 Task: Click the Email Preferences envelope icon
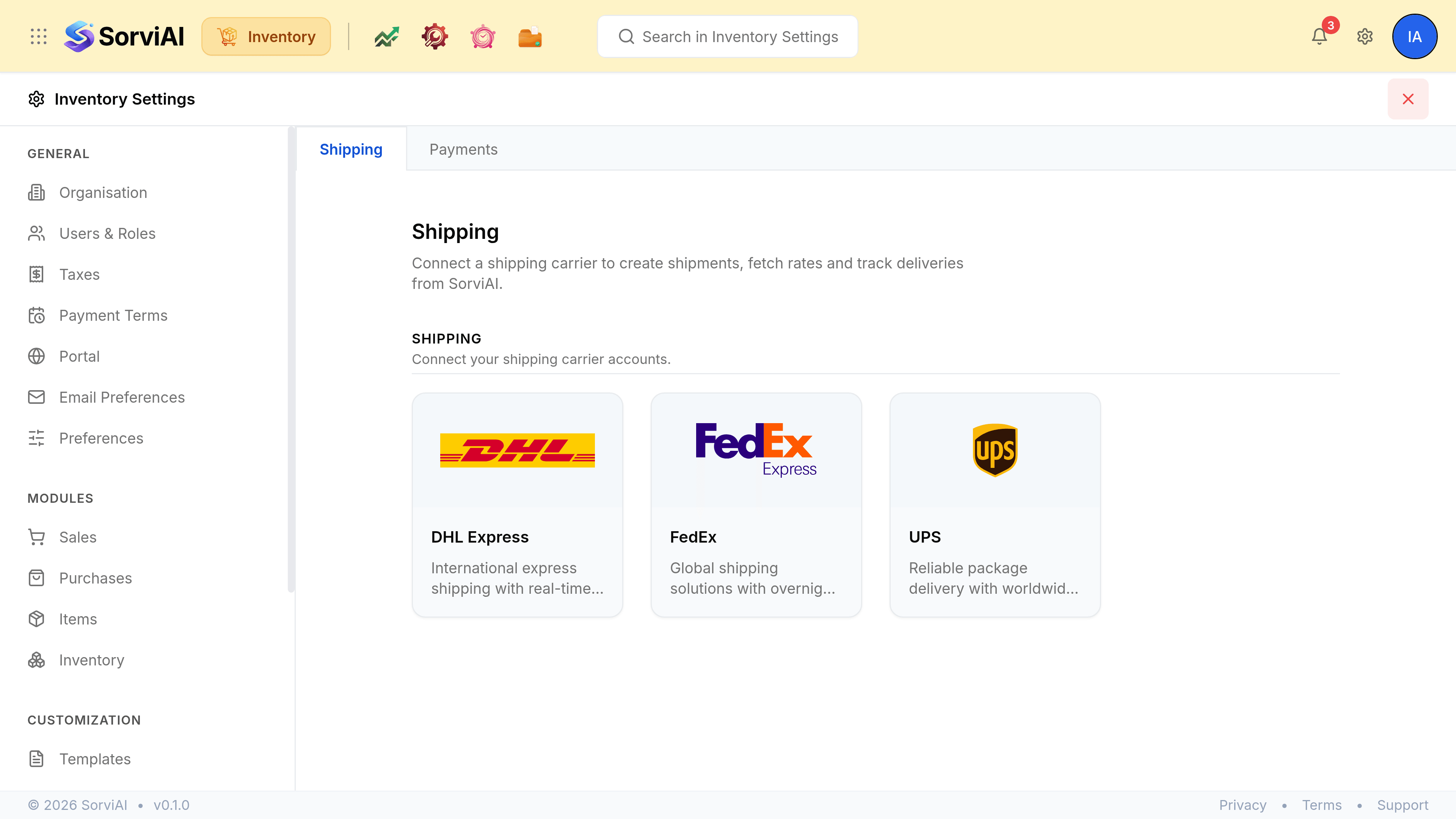tap(36, 397)
